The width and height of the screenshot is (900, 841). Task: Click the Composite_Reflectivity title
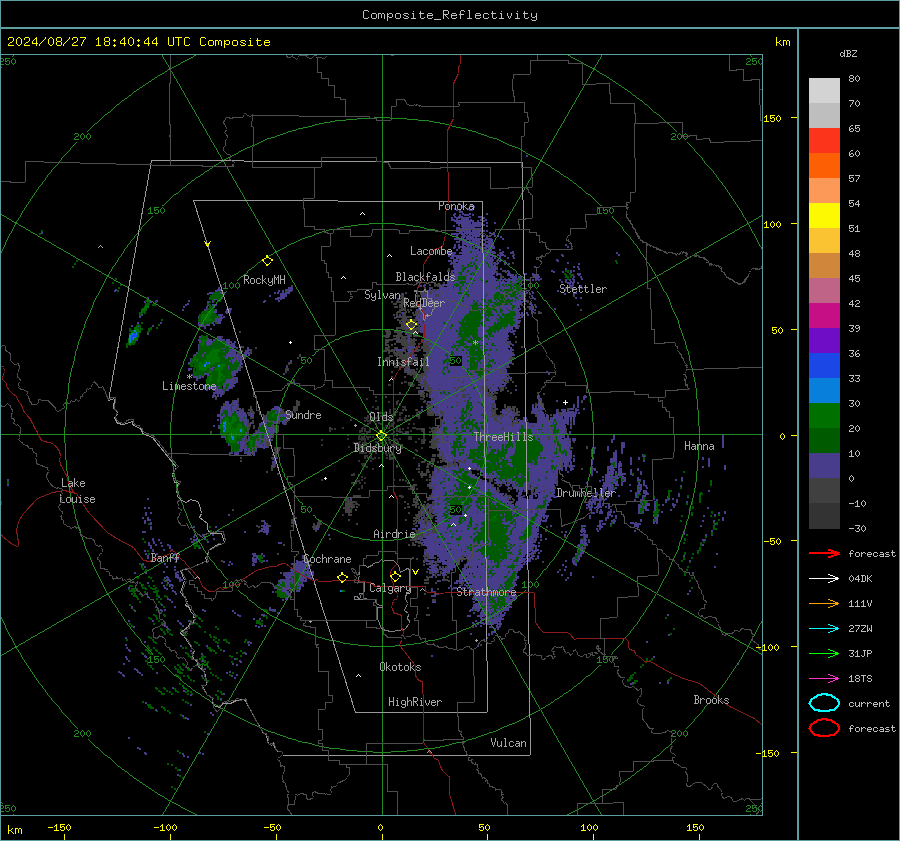click(x=450, y=15)
